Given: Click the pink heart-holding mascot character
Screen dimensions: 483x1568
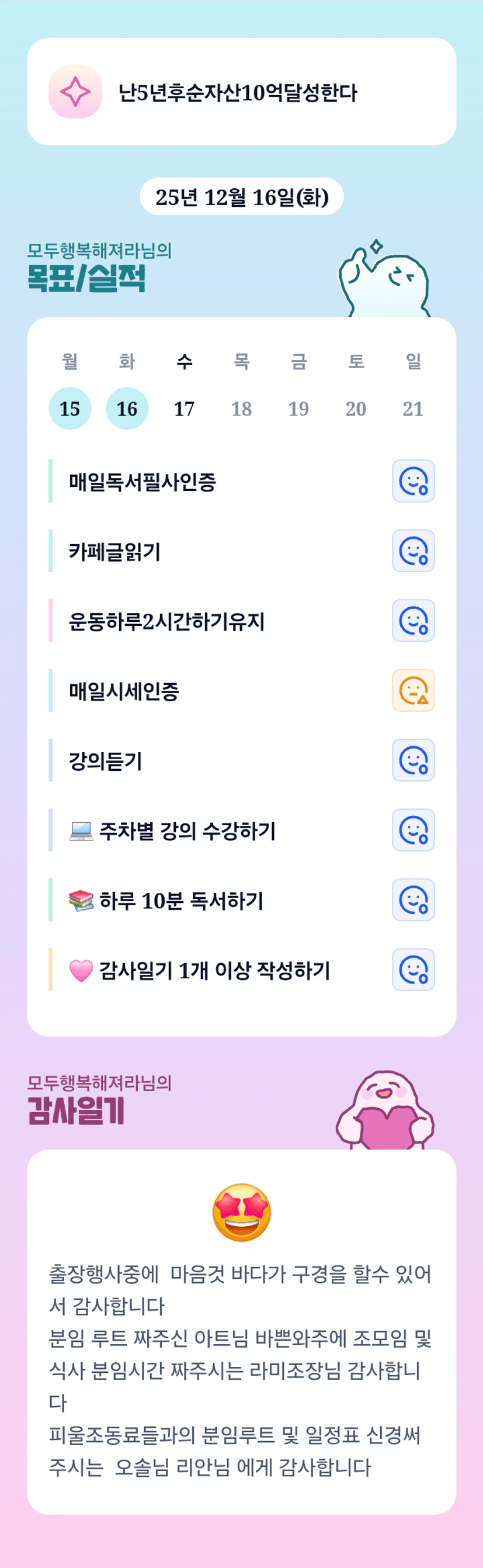Looking at the screenshot, I should tap(385, 1111).
